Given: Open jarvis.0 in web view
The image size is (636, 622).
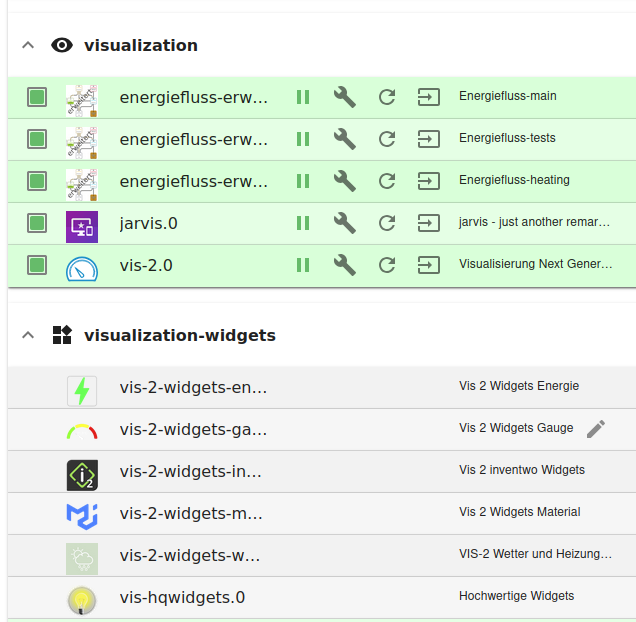Looking at the screenshot, I should pyautogui.click(x=429, y=223).
